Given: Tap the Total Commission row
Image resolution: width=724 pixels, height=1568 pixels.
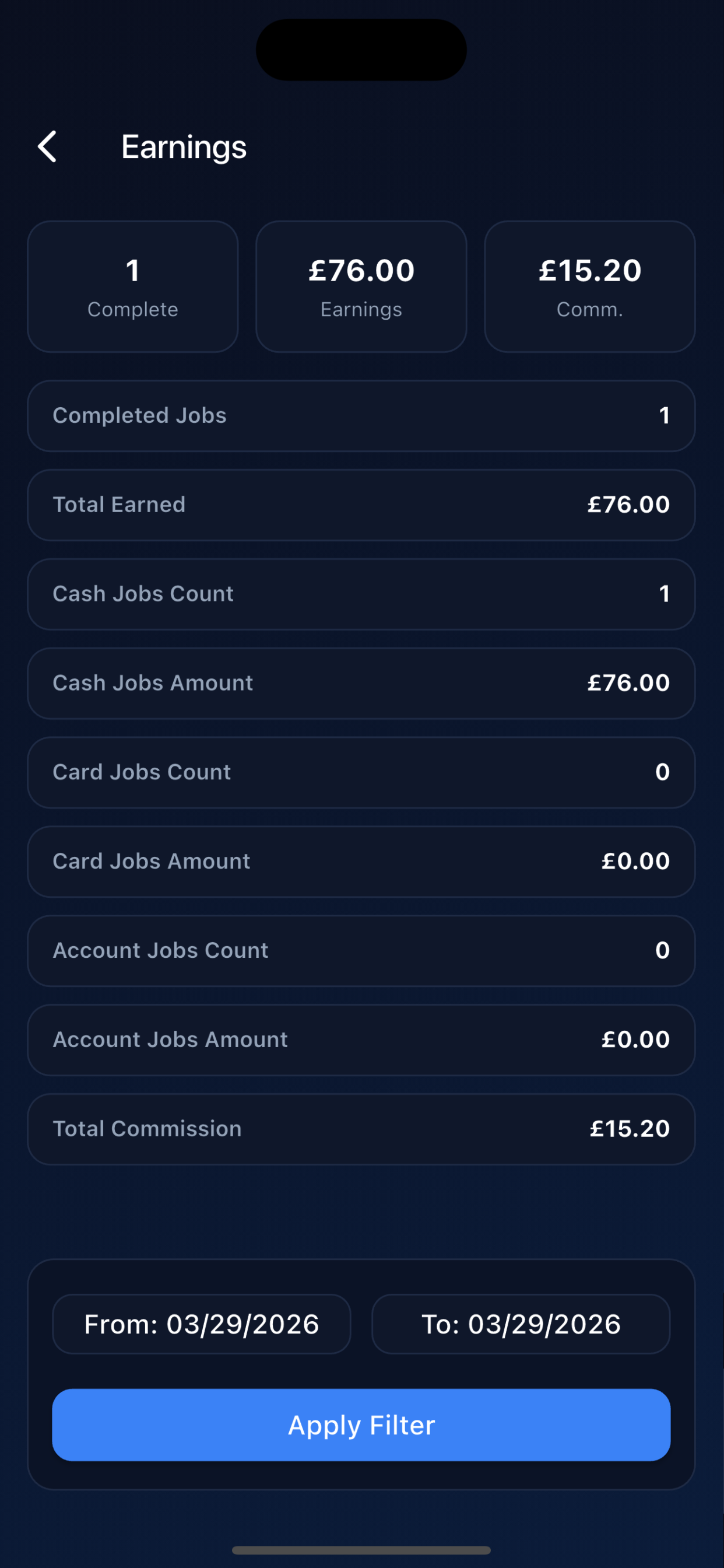Looking at the screenshot, I should coord(361,1129).
